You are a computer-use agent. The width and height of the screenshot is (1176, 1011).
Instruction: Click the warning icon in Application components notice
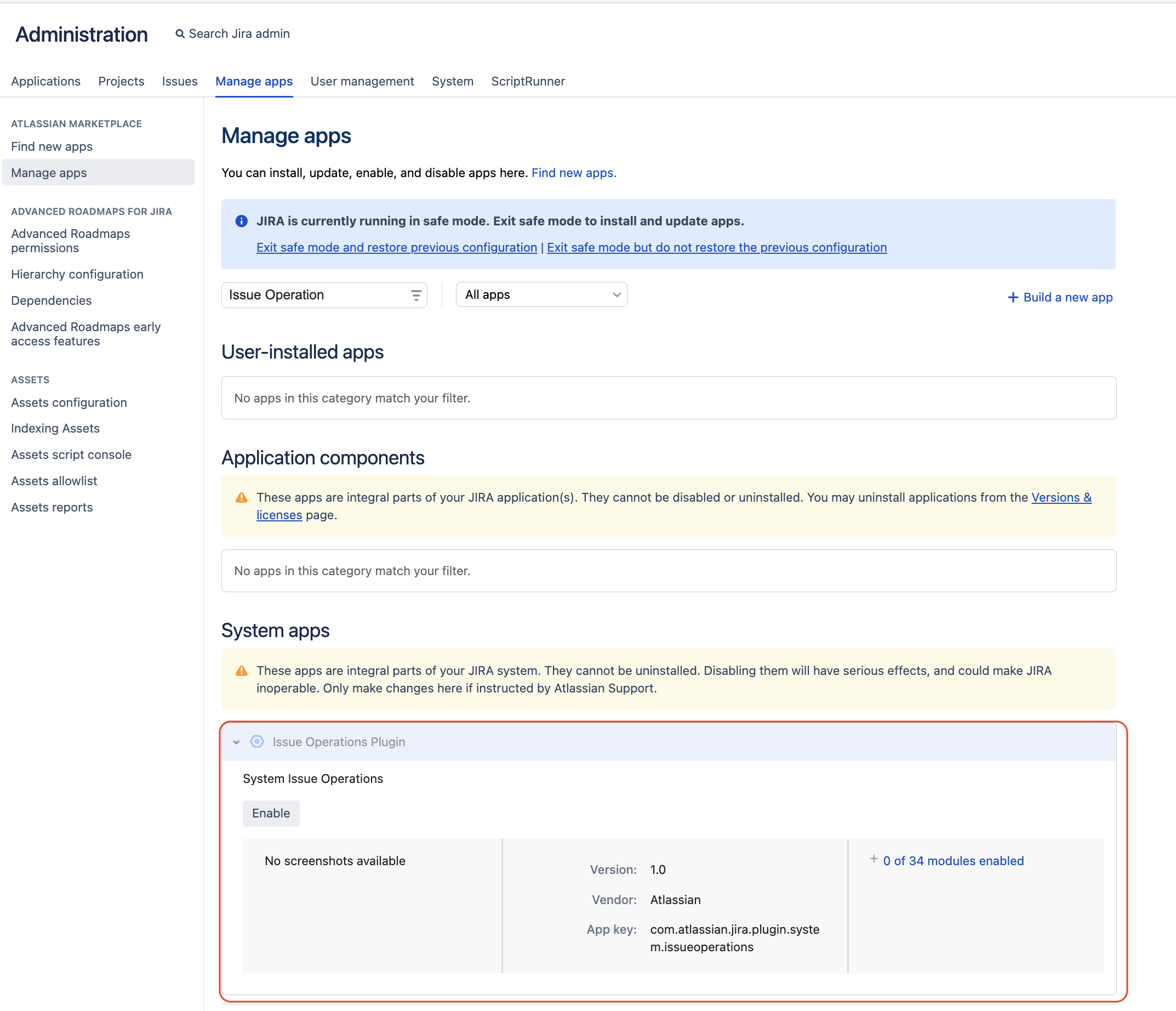point(241,497)
